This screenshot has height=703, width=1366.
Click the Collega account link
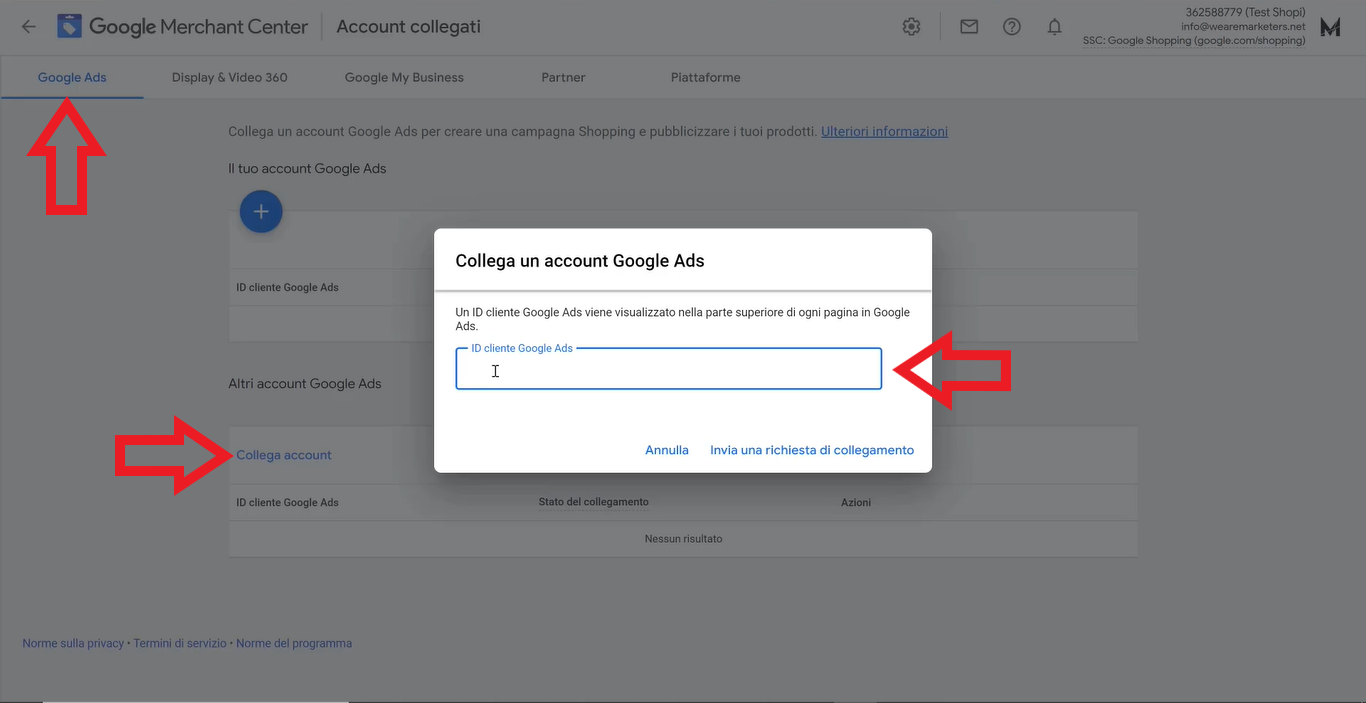click(284, 455)
